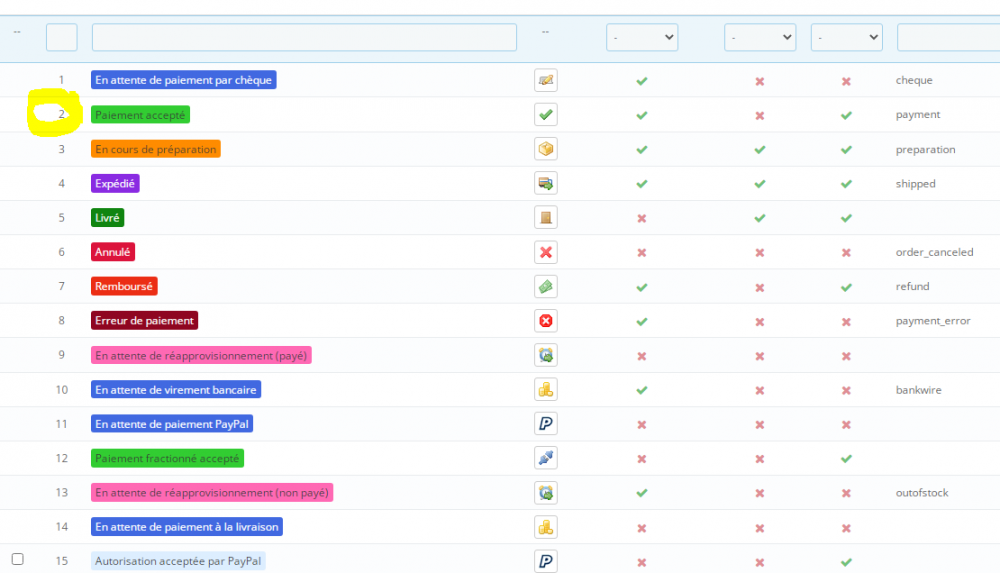This screenshot has width=1000, height=573.
Task: Click the Autorisation acceptée par PayPal icon
Action: [546, 561]
